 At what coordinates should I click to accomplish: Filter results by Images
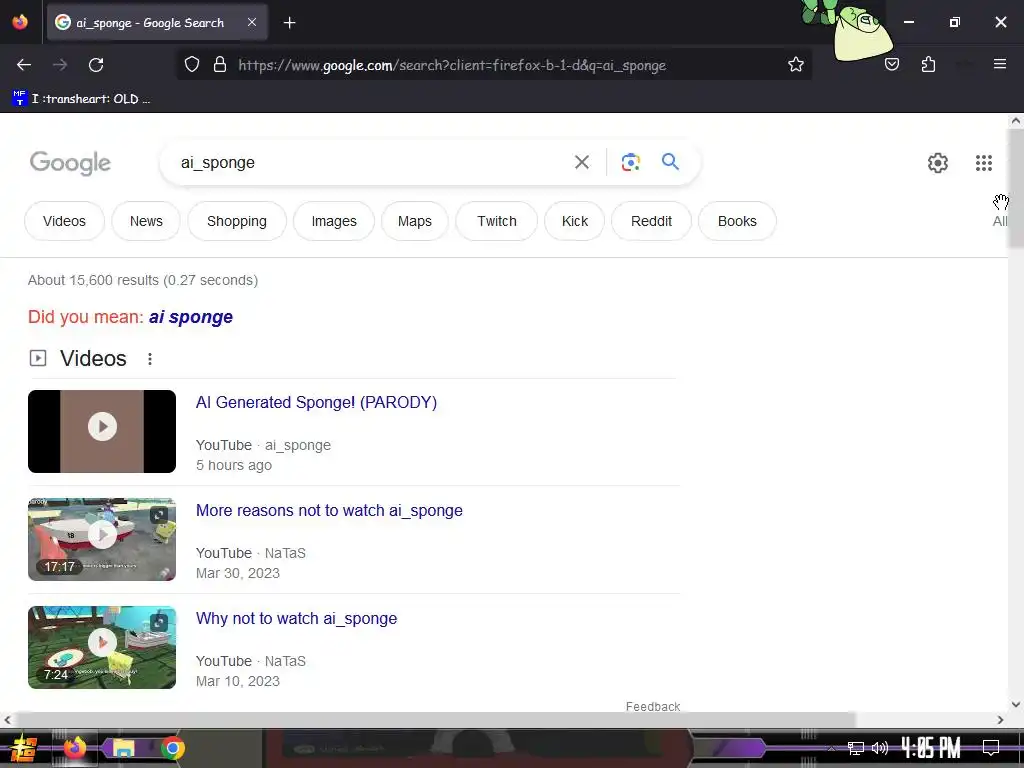[334, 221]
